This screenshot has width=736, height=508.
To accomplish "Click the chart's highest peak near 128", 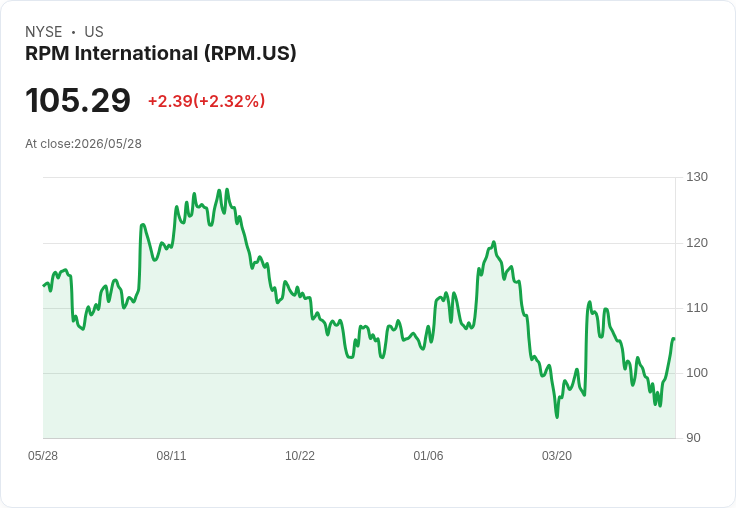I will (227, 190).
